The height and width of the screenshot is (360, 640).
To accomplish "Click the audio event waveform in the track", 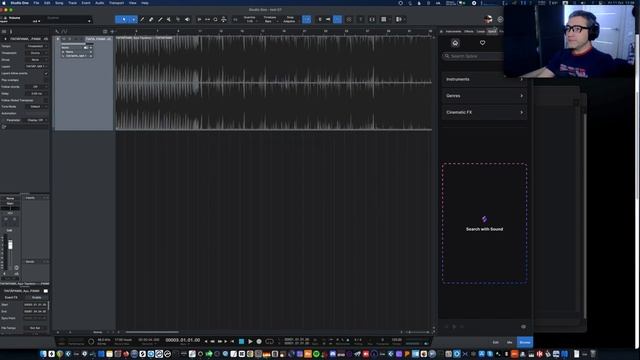I will click(x=273, y=83).
